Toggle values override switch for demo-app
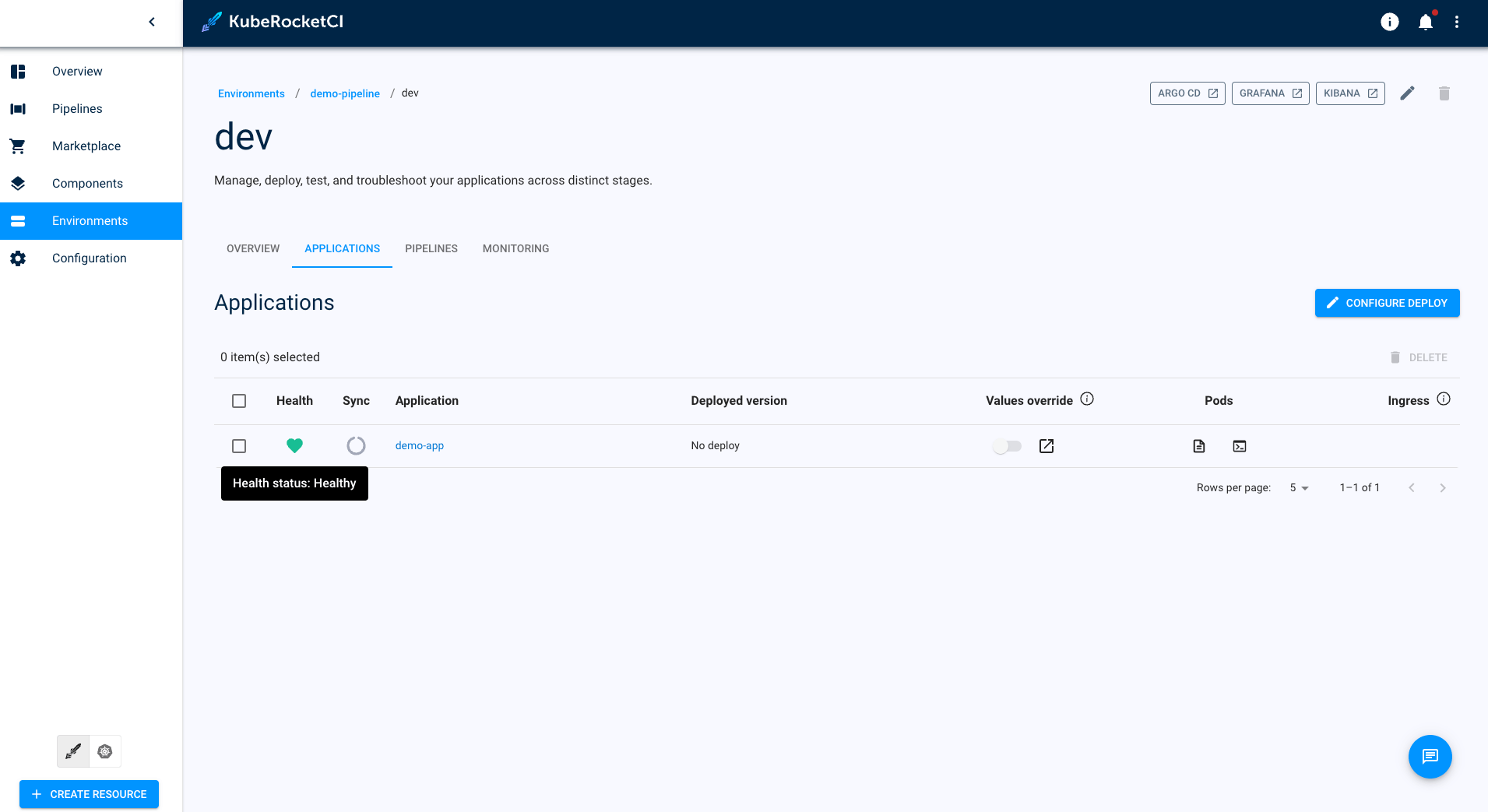Image resolution: width=1488 pixels, height=812 pixels. click(x=1007, y=446)
